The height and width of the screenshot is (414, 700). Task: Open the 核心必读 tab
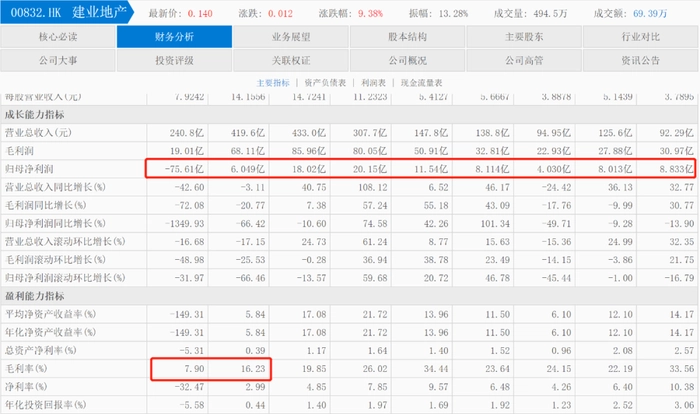58,37
